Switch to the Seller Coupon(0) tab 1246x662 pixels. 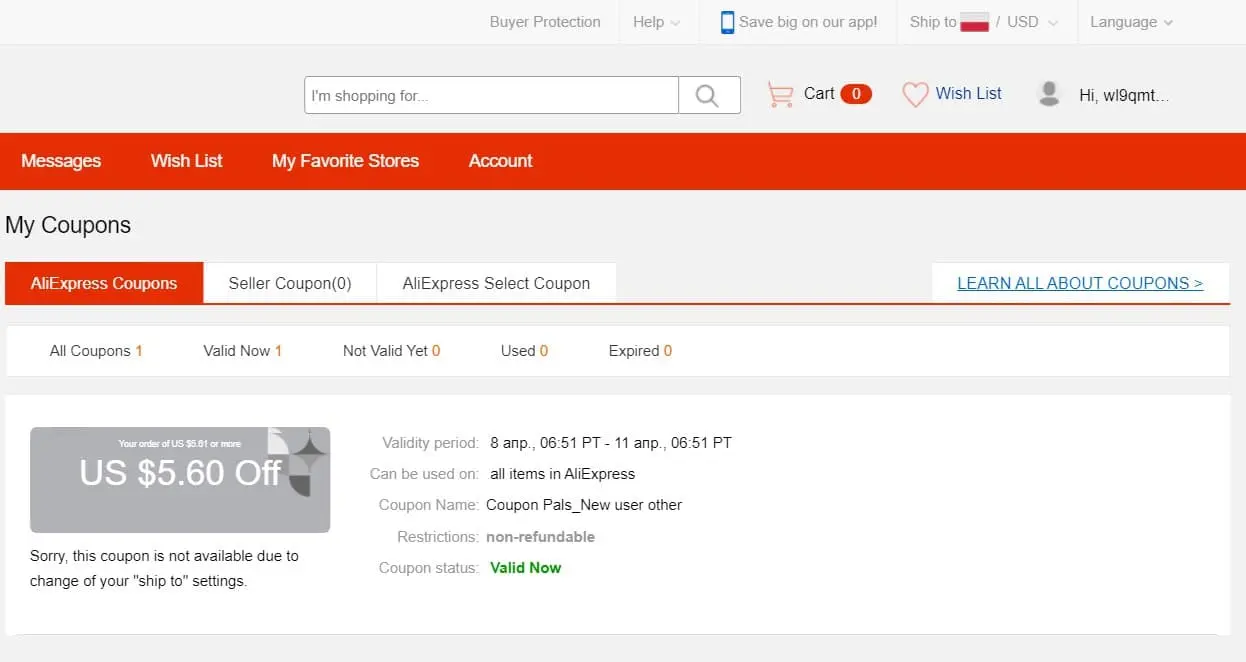(x=290, y=283)
